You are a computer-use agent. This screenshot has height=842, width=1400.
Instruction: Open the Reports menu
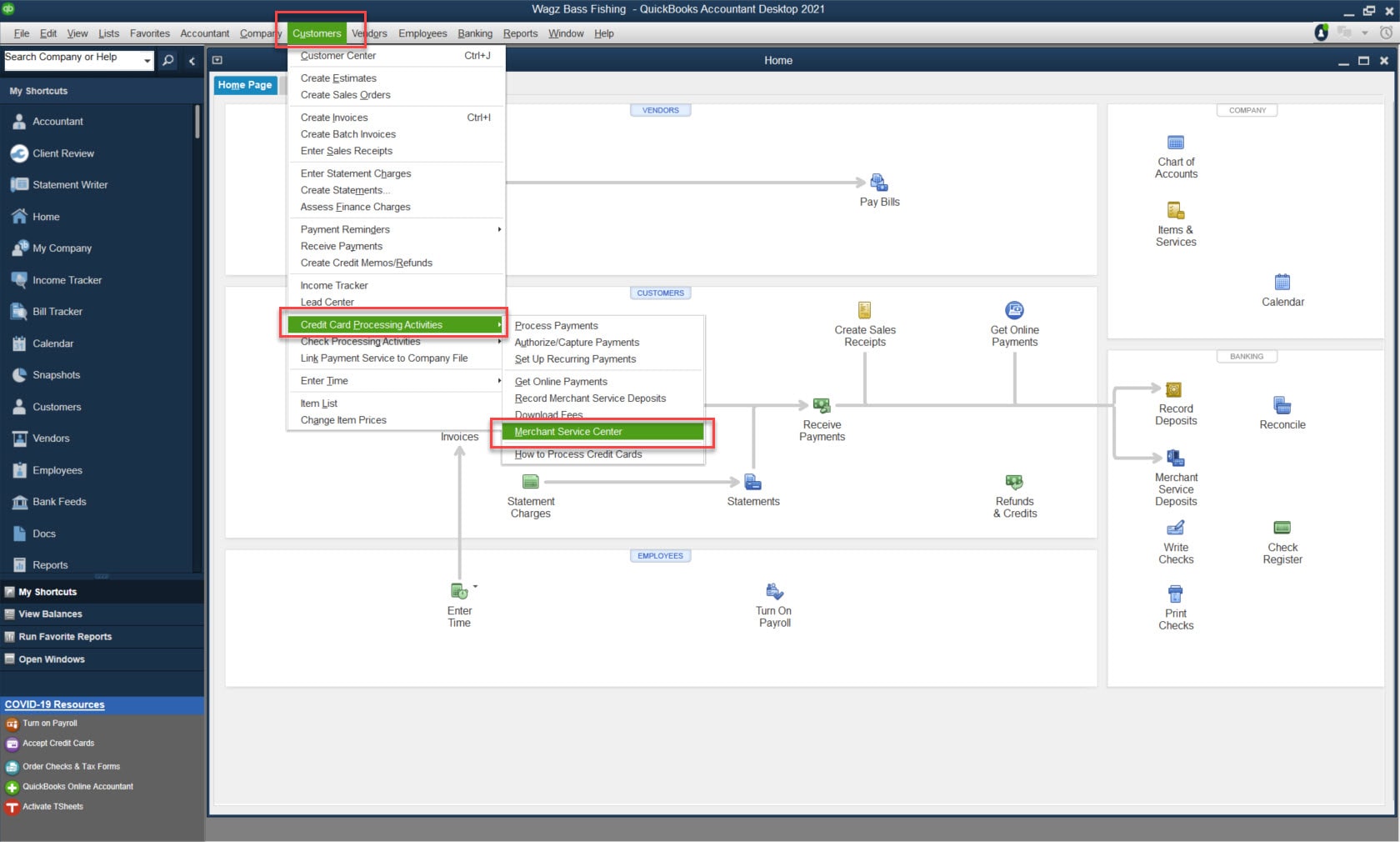click(520, 33)
